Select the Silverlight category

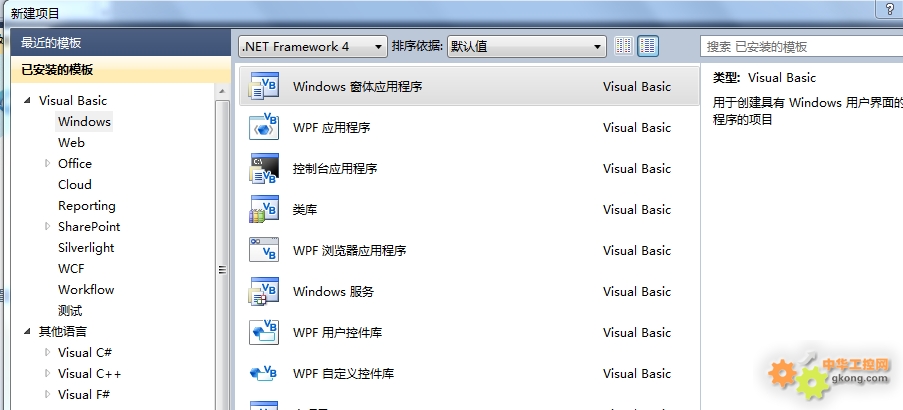coord(86,248)
